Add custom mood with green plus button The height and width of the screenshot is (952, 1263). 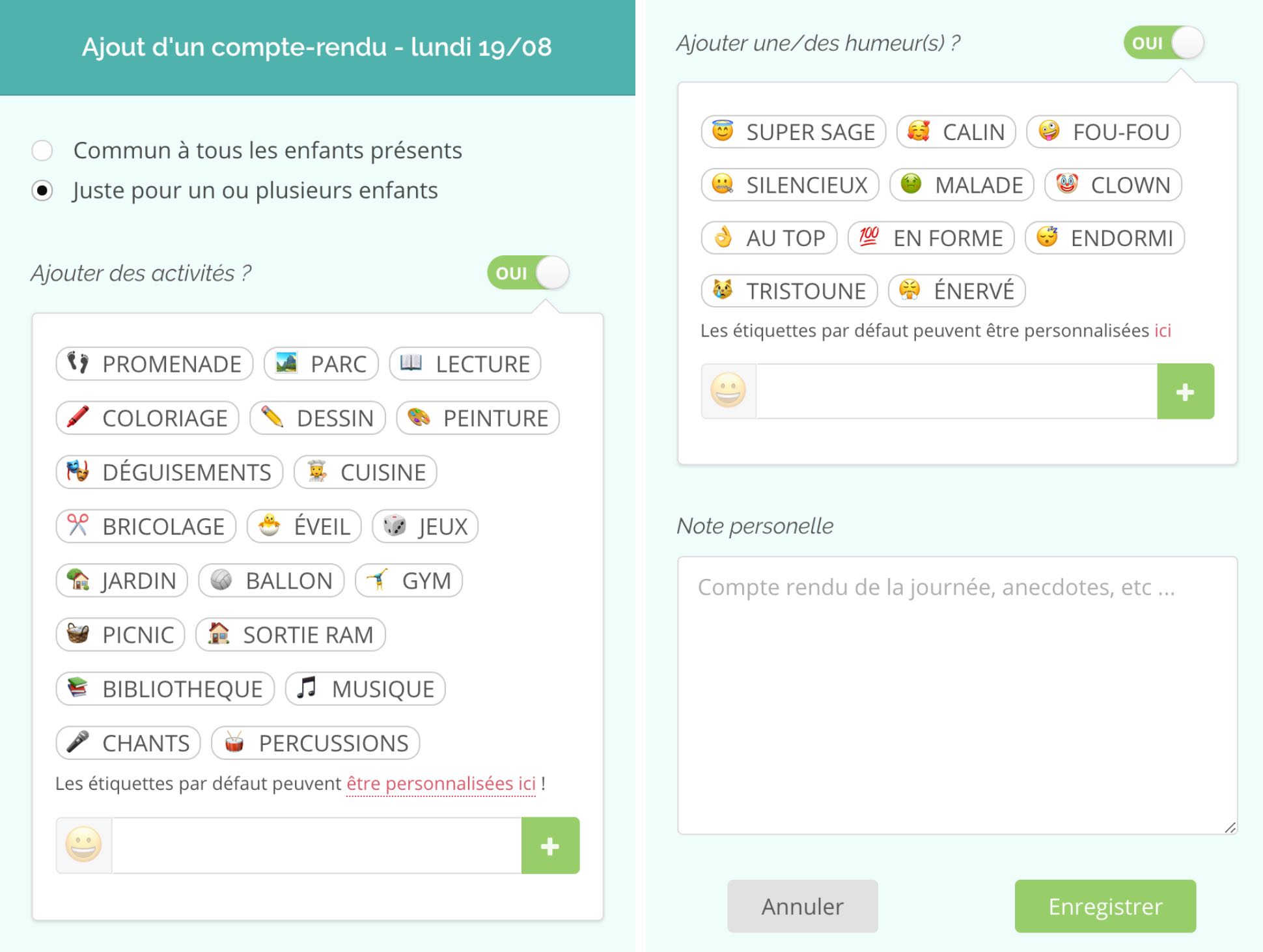tap(1186, 391)
